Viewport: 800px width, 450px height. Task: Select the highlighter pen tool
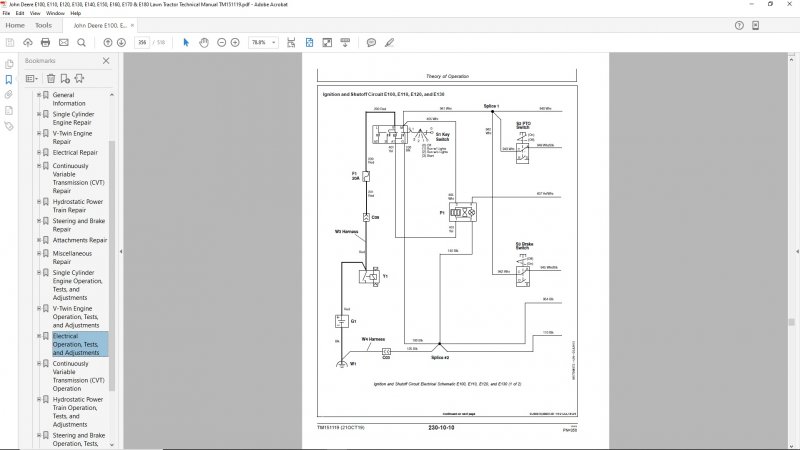pyautogui.click(x=389, y=43)
